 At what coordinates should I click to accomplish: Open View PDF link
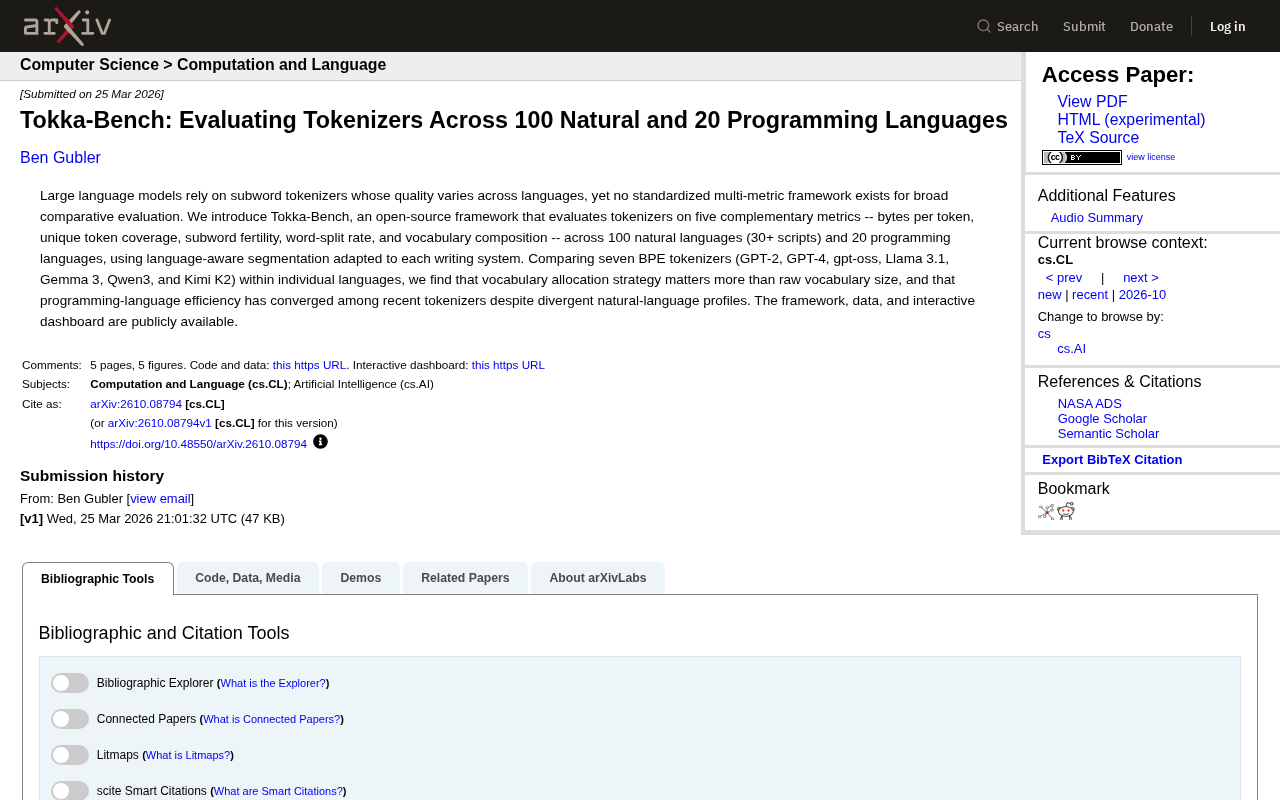pos(1092,102)
